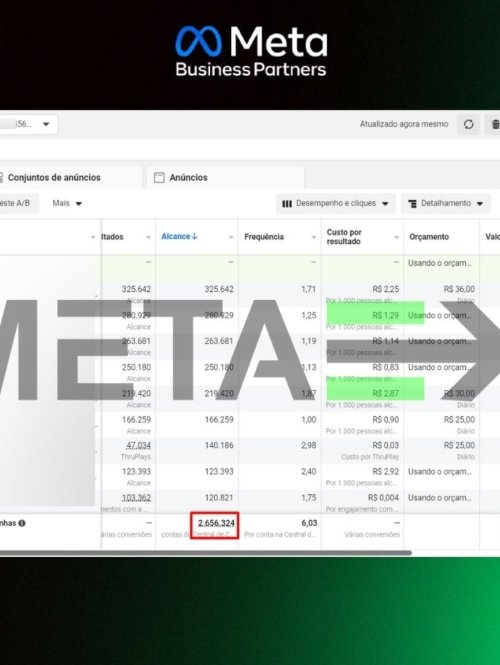Click the R$ 0,90 cost cell
Viewport: 500px width, 665px height.
pyautogui.click(x=385, y=419)
